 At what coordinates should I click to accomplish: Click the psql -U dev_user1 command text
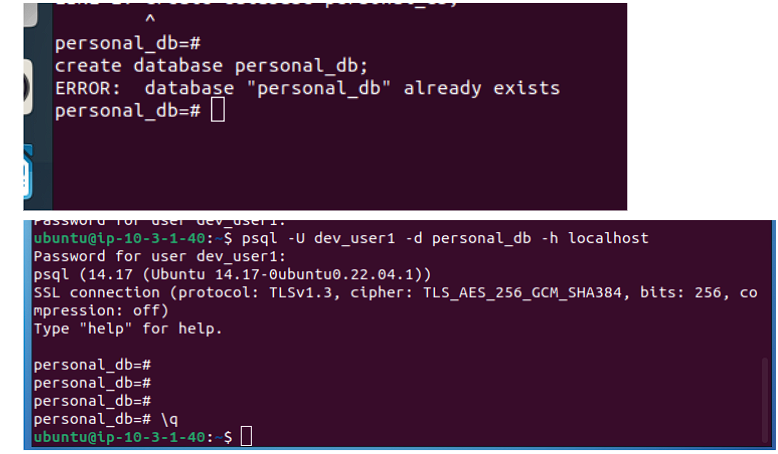click(330, 239)
